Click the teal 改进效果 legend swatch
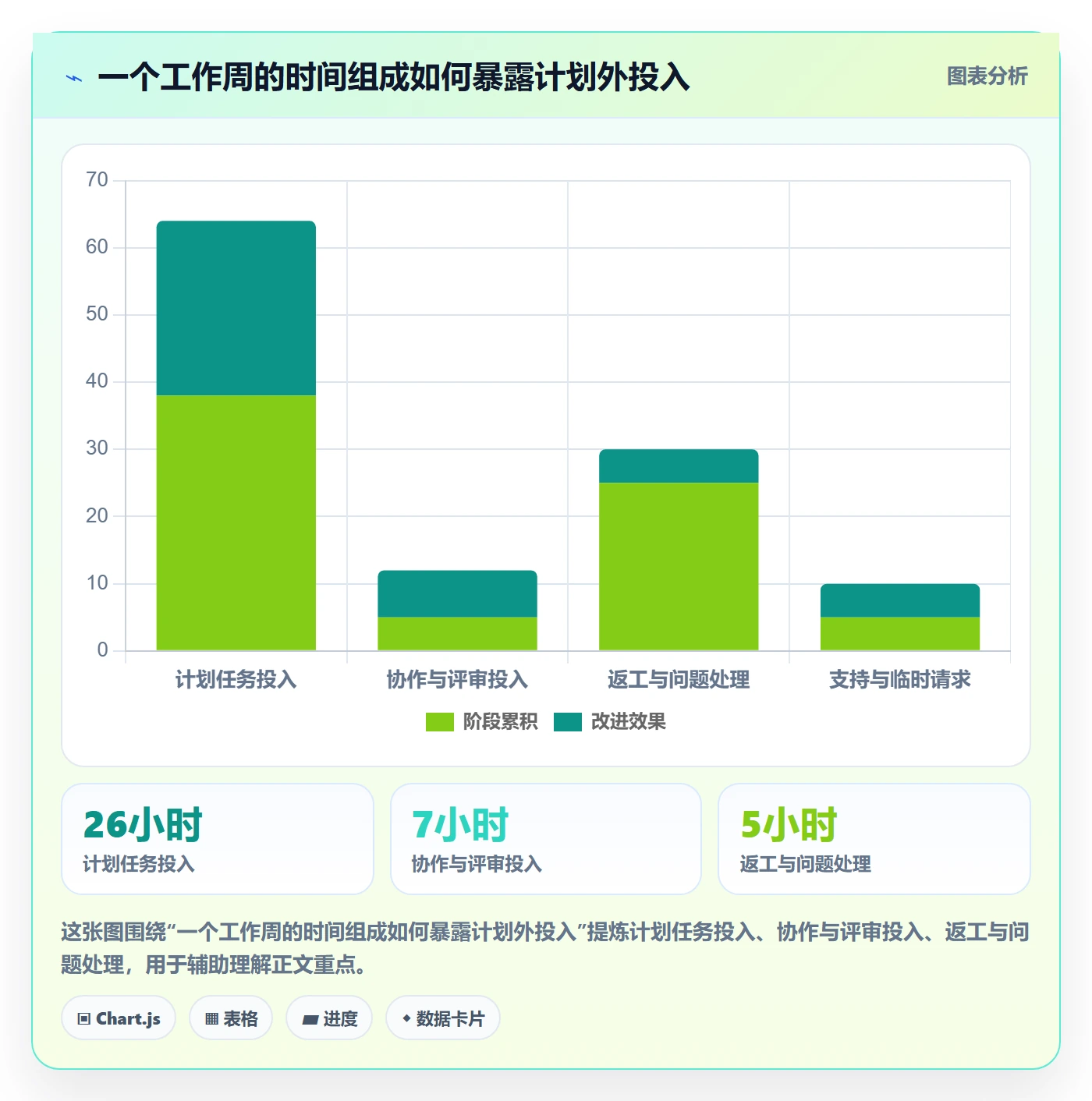The width and height of the screenshot is (1092, 1101). 568,722
